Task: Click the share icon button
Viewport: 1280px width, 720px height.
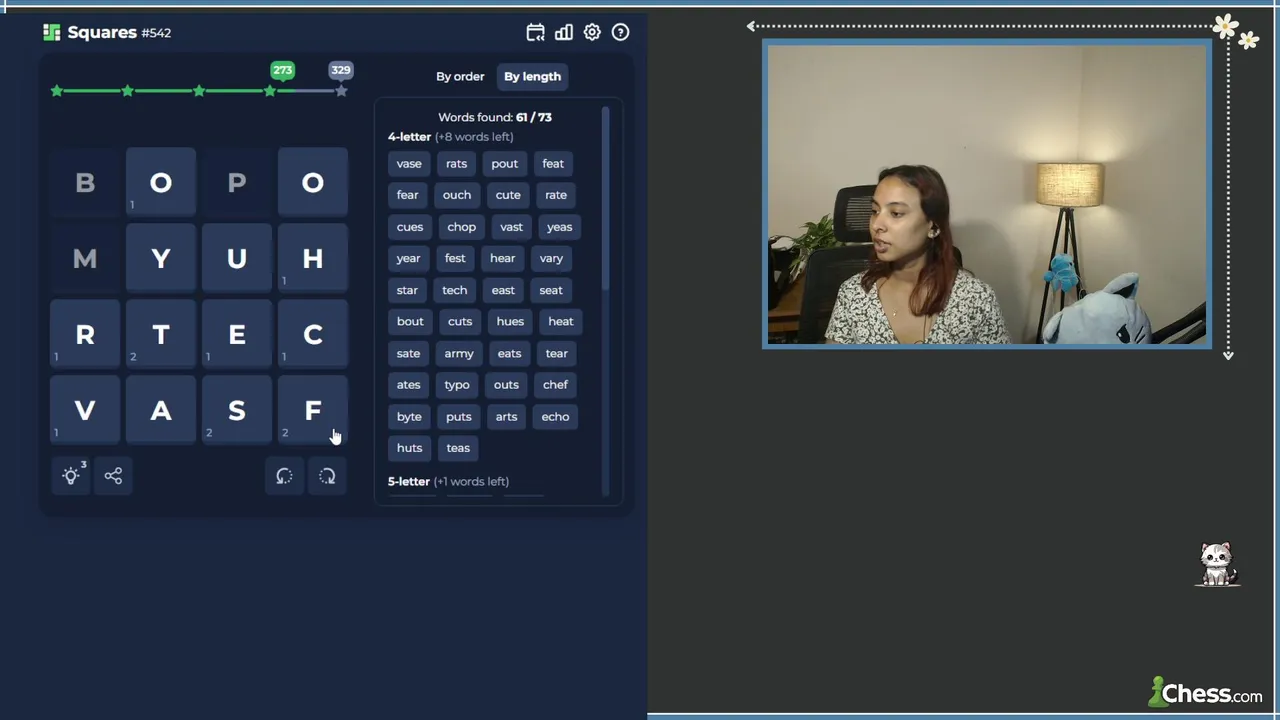Action: point(113,476)
